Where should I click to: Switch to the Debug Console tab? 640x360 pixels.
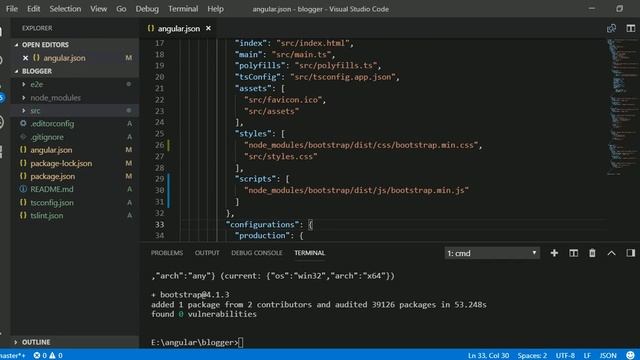(257, 253)
